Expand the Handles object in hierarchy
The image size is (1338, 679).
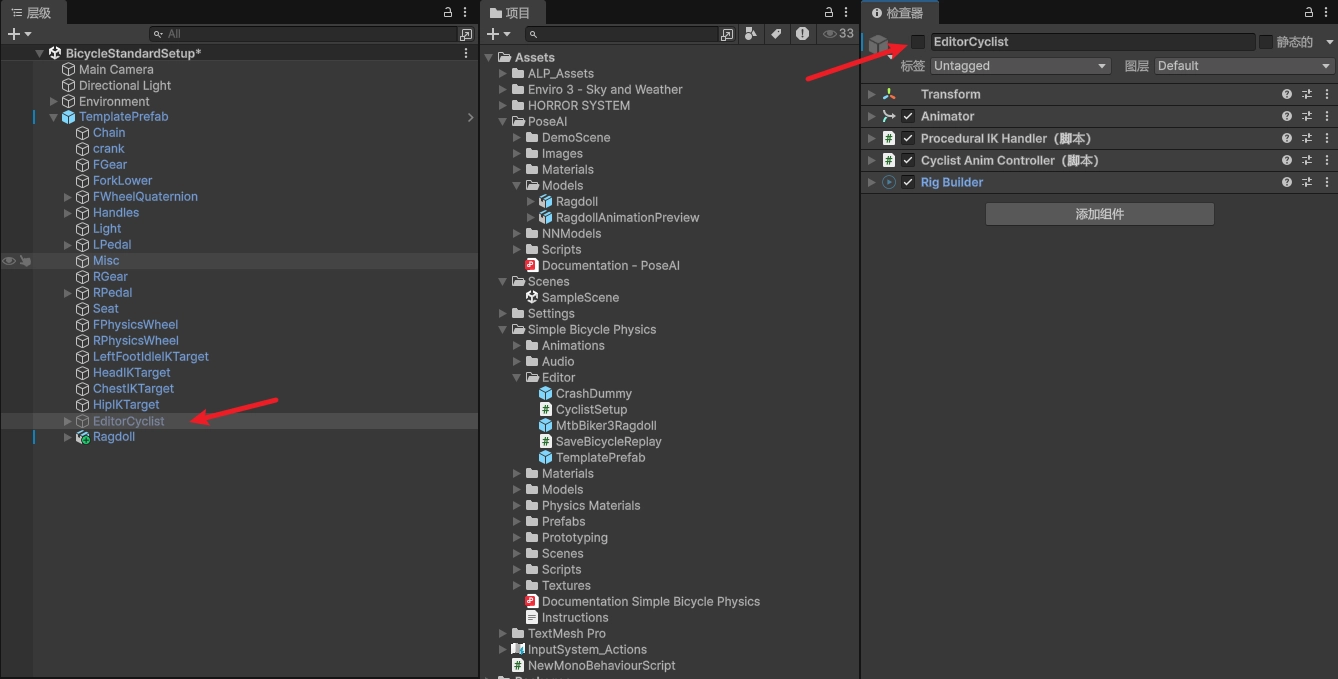click(68, 213)
